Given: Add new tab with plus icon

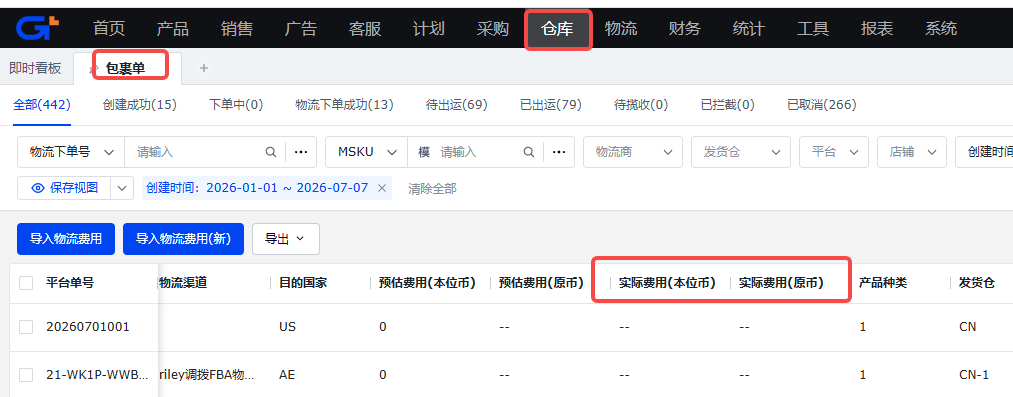Looking at the screenshot, I should [x=204, y=68].
